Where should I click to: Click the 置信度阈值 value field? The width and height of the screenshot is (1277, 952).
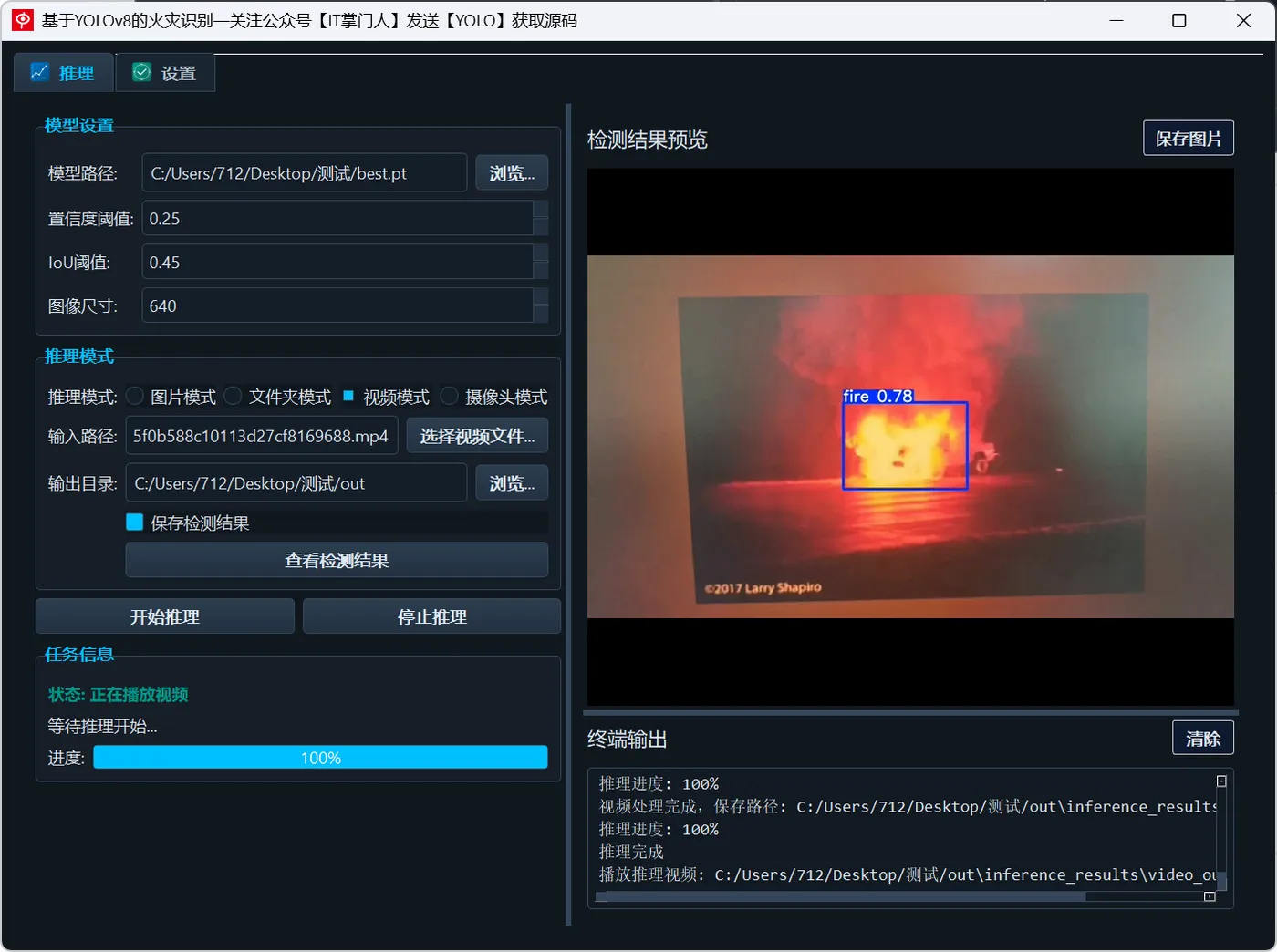pos(337,219)
